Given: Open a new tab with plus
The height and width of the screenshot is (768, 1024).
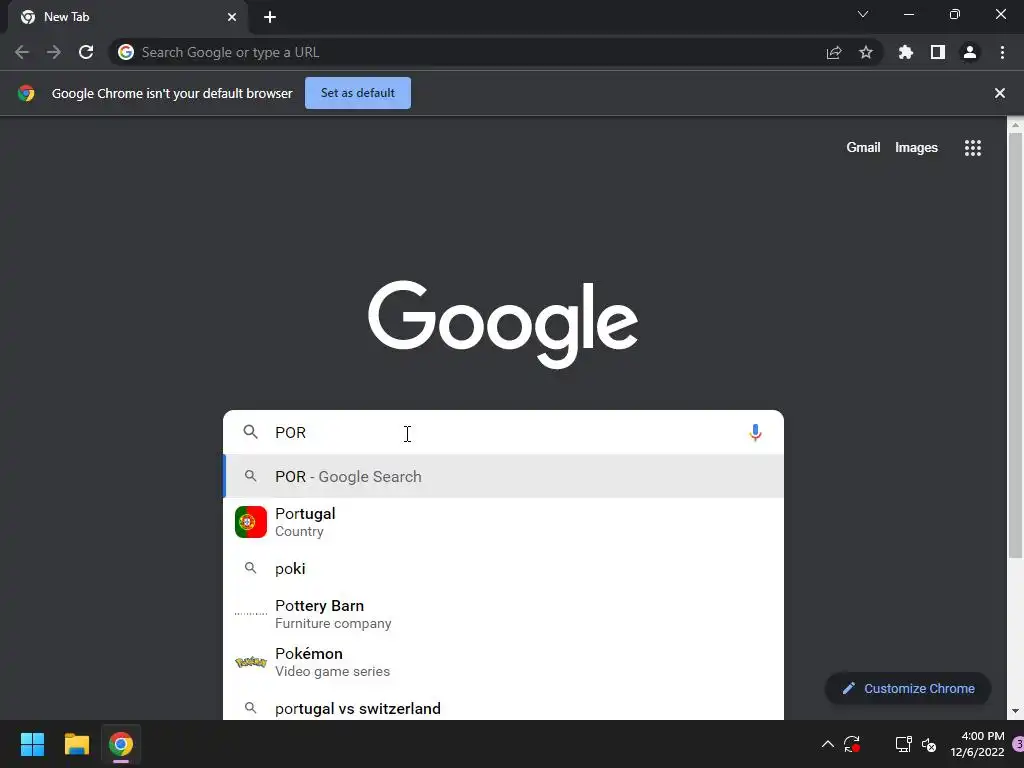Looking at the screenshot, I should coord(270,17).
